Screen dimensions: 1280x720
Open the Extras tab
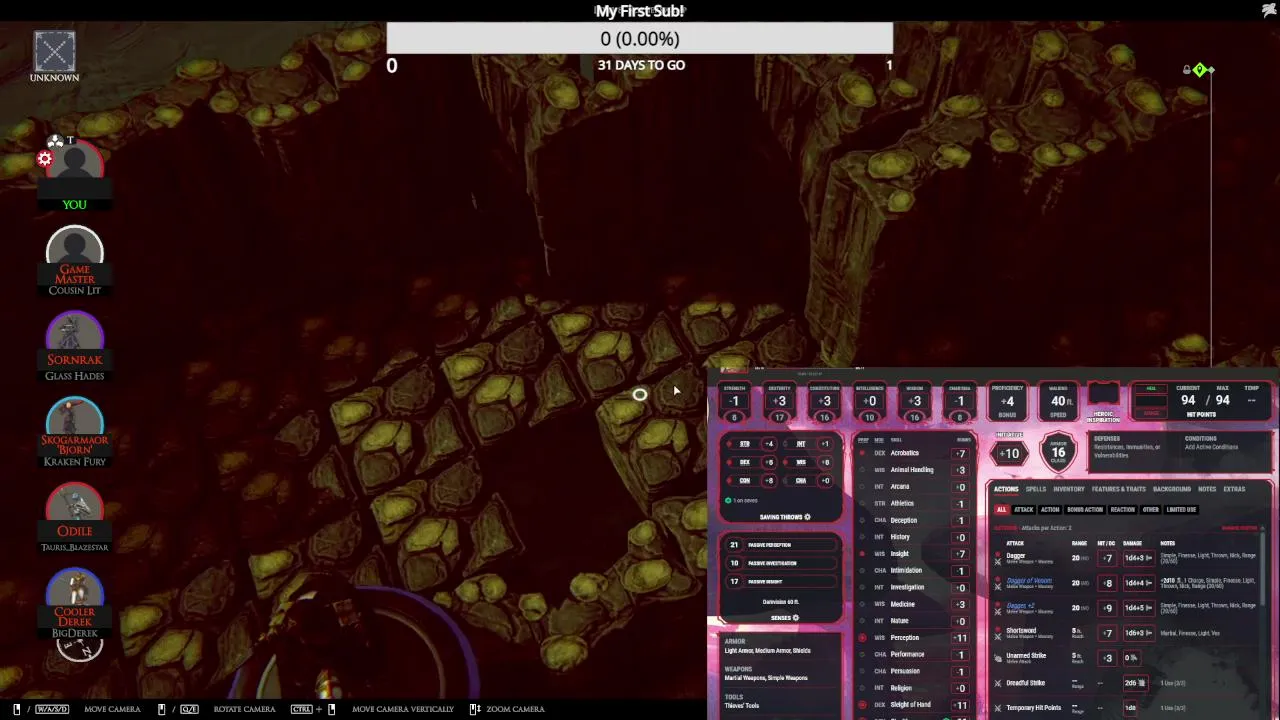click(x=1234, y=489)
